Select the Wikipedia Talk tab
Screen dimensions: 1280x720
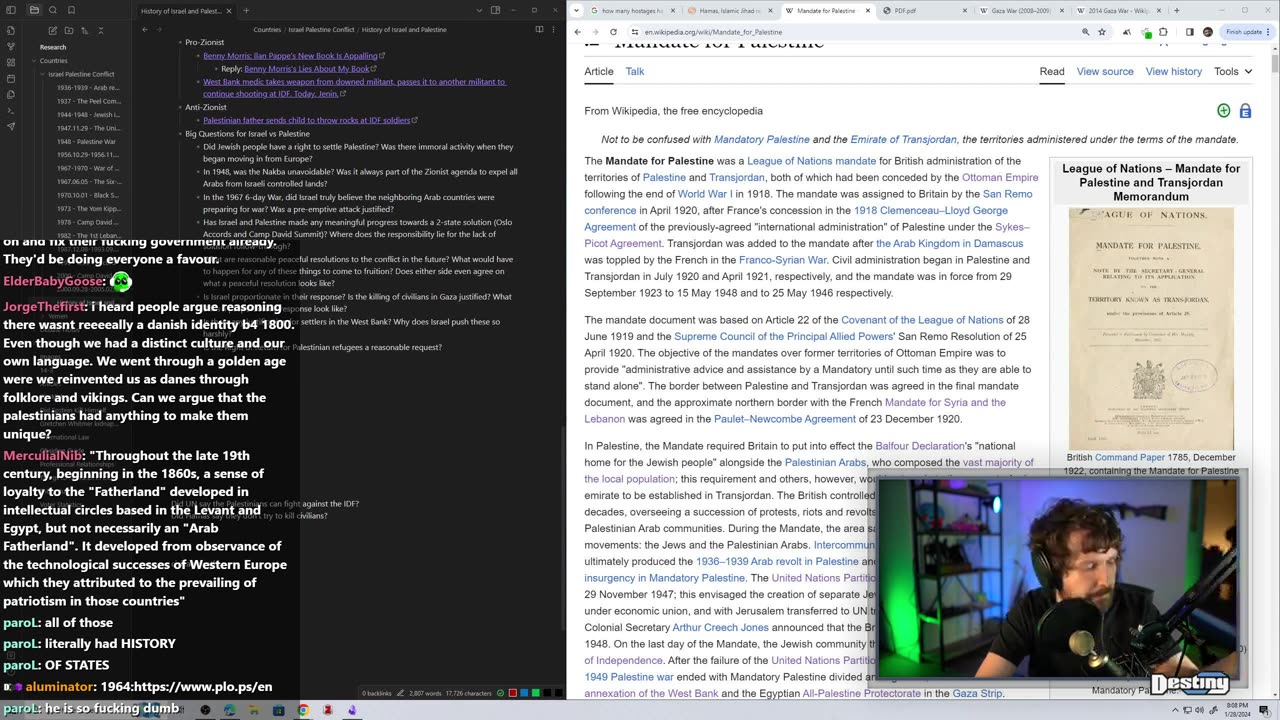pyautogui.click(x=635, y=72)
